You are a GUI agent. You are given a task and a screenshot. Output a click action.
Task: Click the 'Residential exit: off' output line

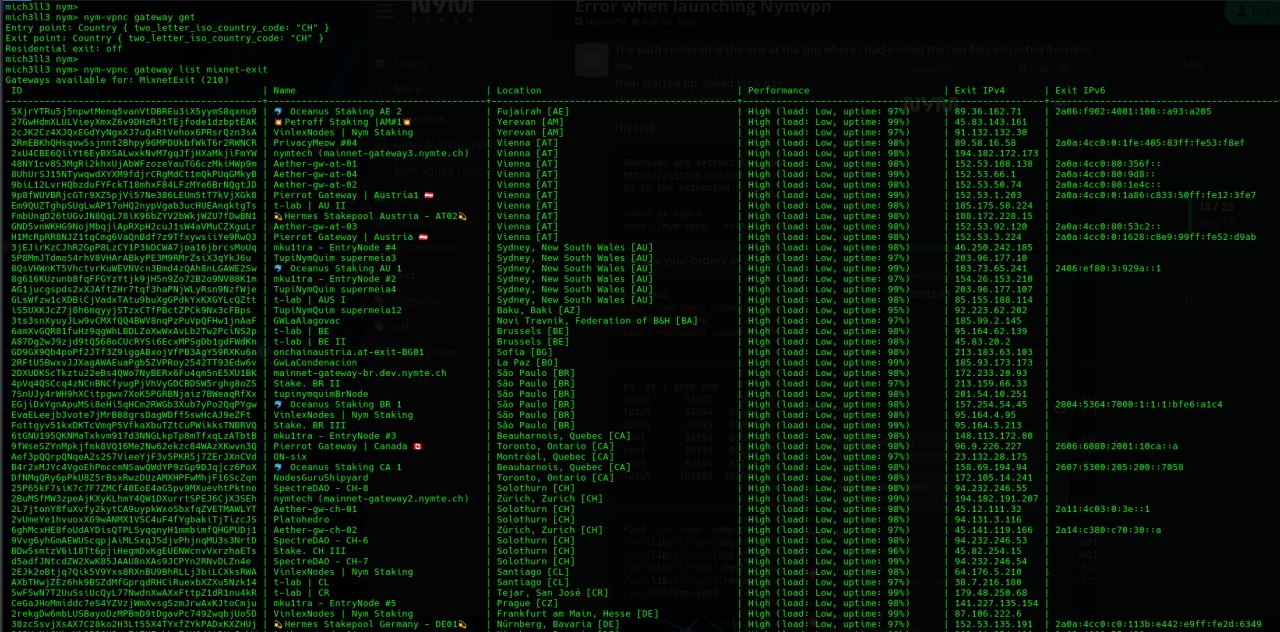tap(63, 48)
